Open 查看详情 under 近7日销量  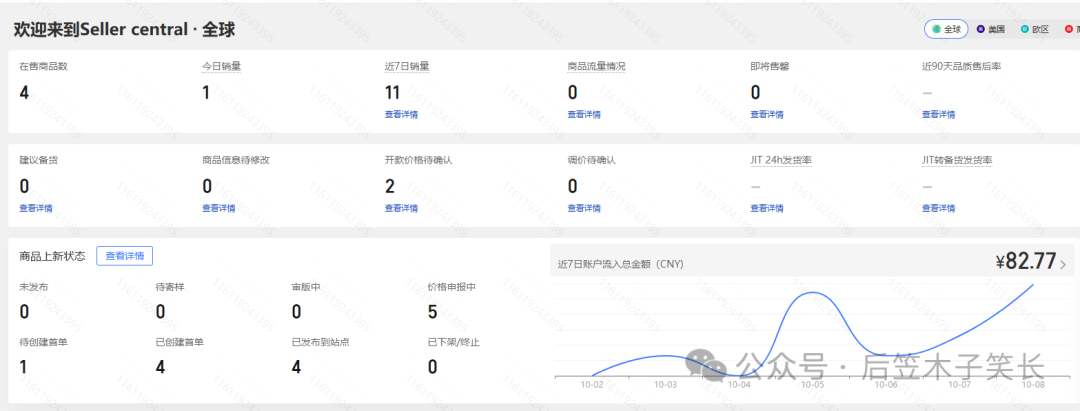pyautogui.click(x=401, y=114)
